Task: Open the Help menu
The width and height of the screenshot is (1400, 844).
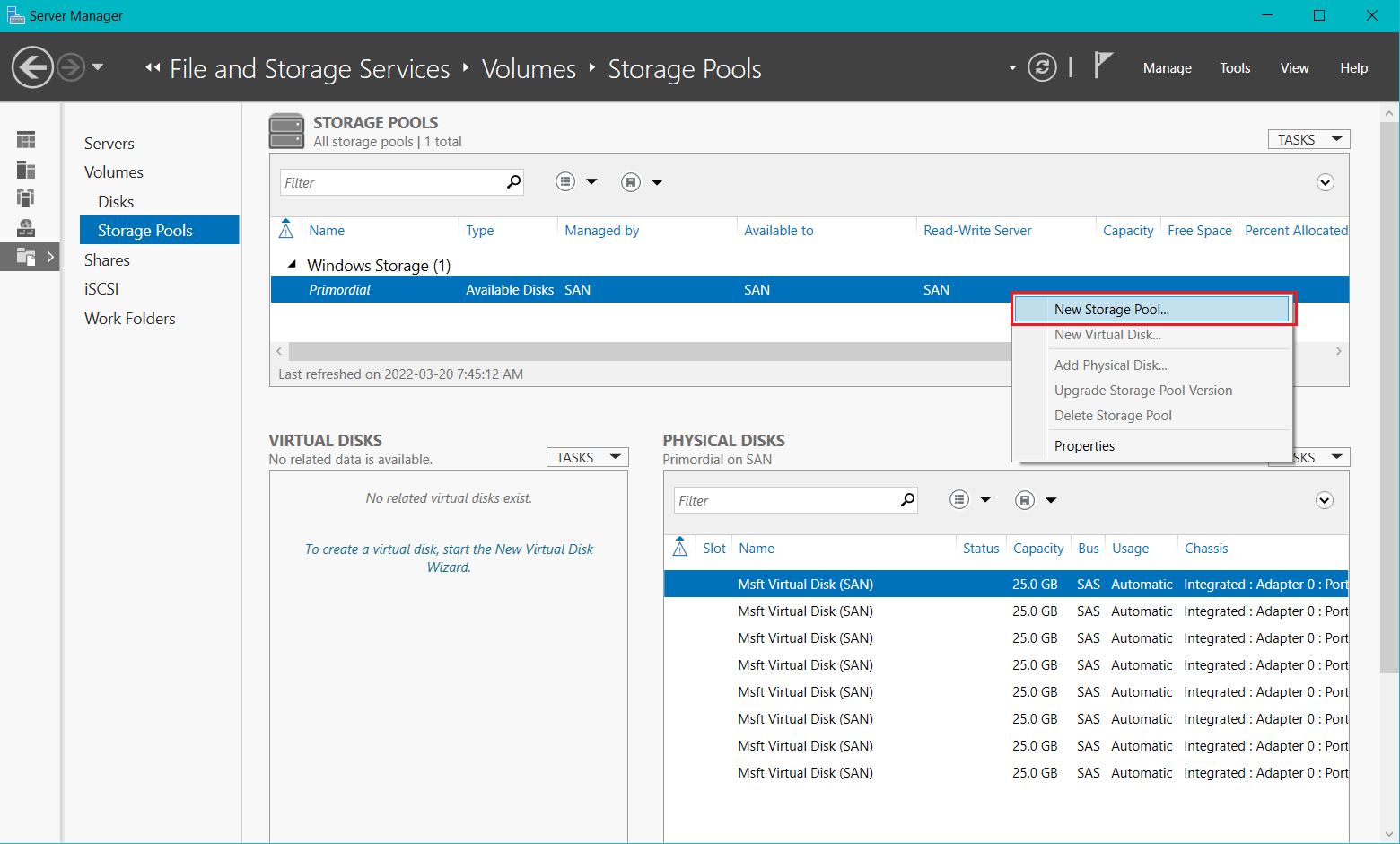Action: [x=1353, y=68]
